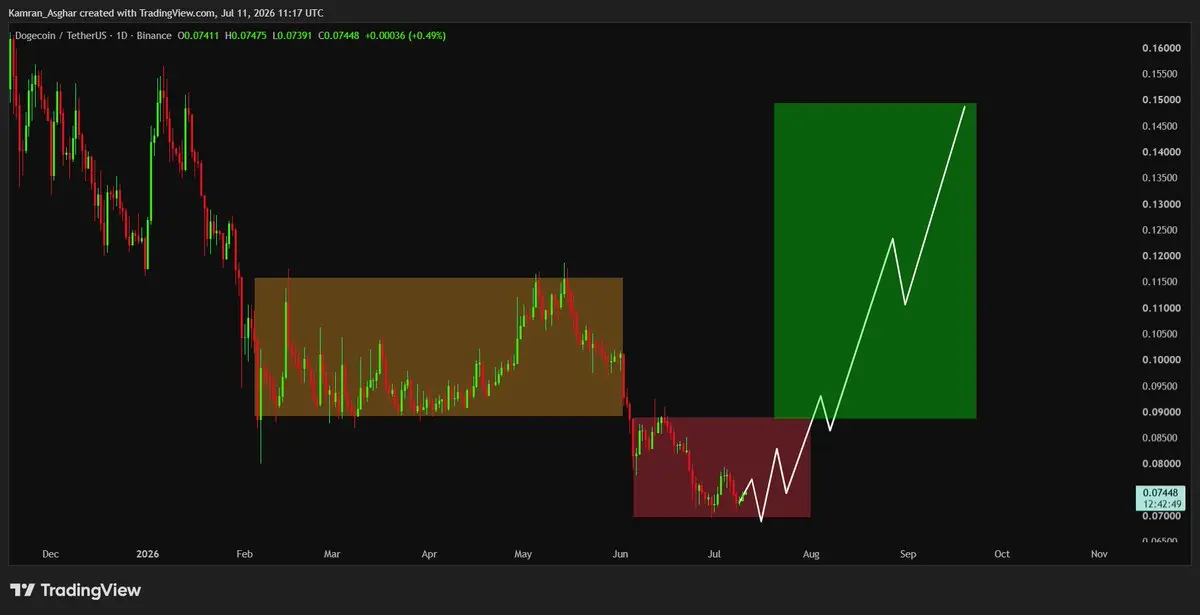The height and width of the screenshot is (615, 1200).
Task: Click the 0.14000 price axis label
Action: click(1160, 152)
